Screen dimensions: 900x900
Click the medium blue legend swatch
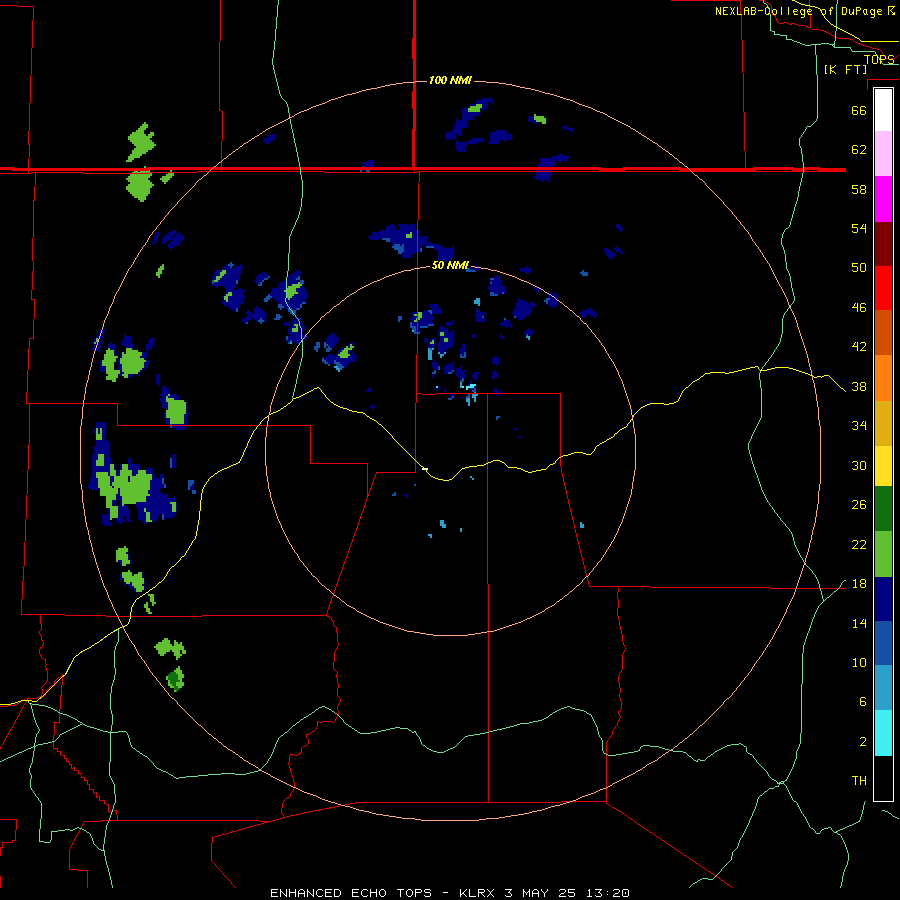click(883, 643)
